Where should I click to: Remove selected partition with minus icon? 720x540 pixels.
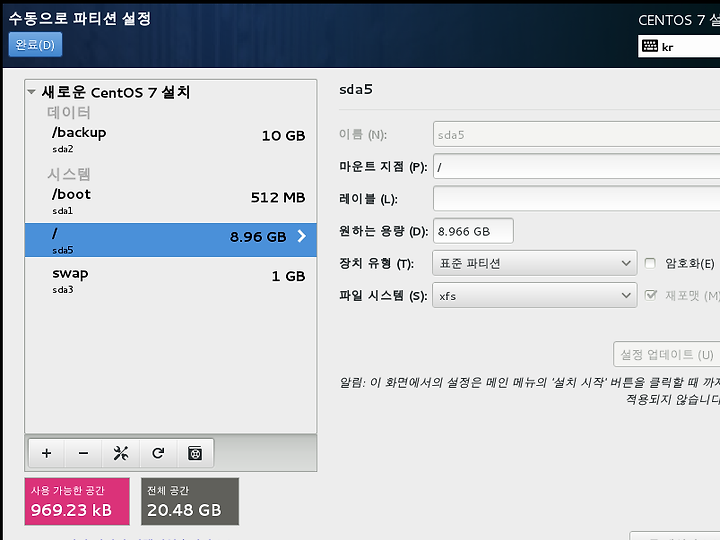[83, 453]
